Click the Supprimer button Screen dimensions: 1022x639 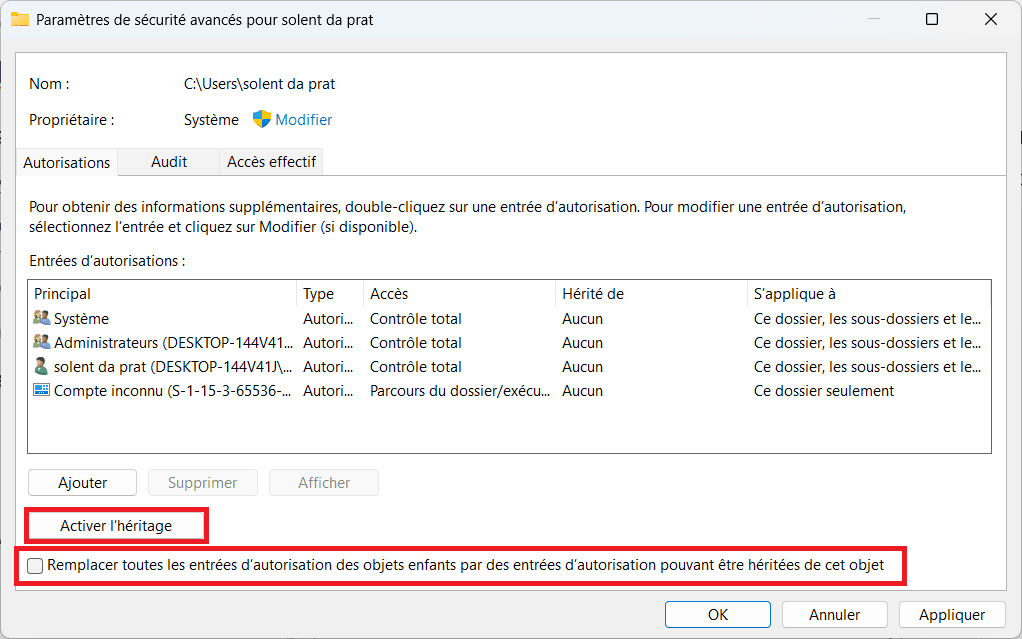203,483
